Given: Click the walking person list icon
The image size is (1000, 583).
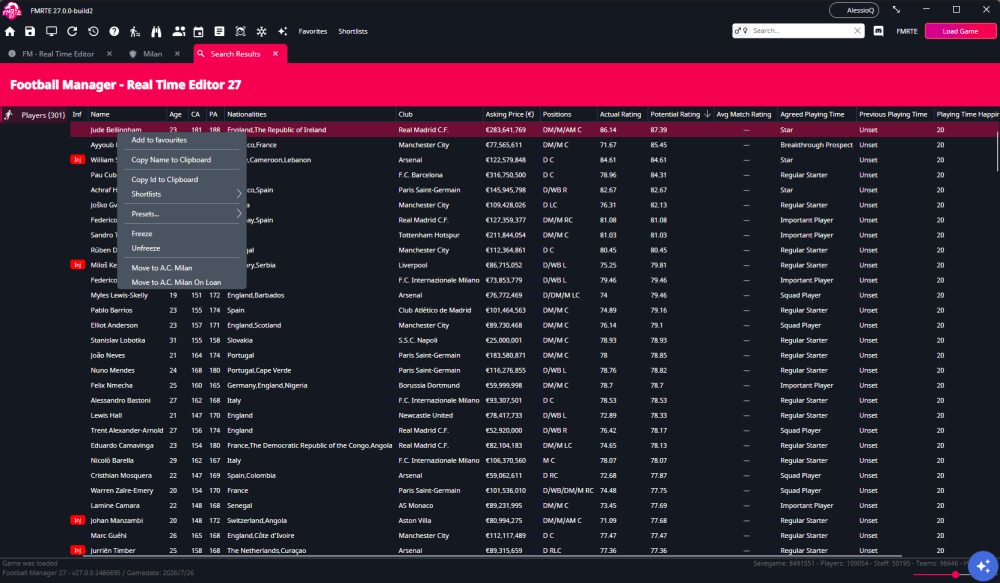Looking at the screenshot, I should click(135, 31).
